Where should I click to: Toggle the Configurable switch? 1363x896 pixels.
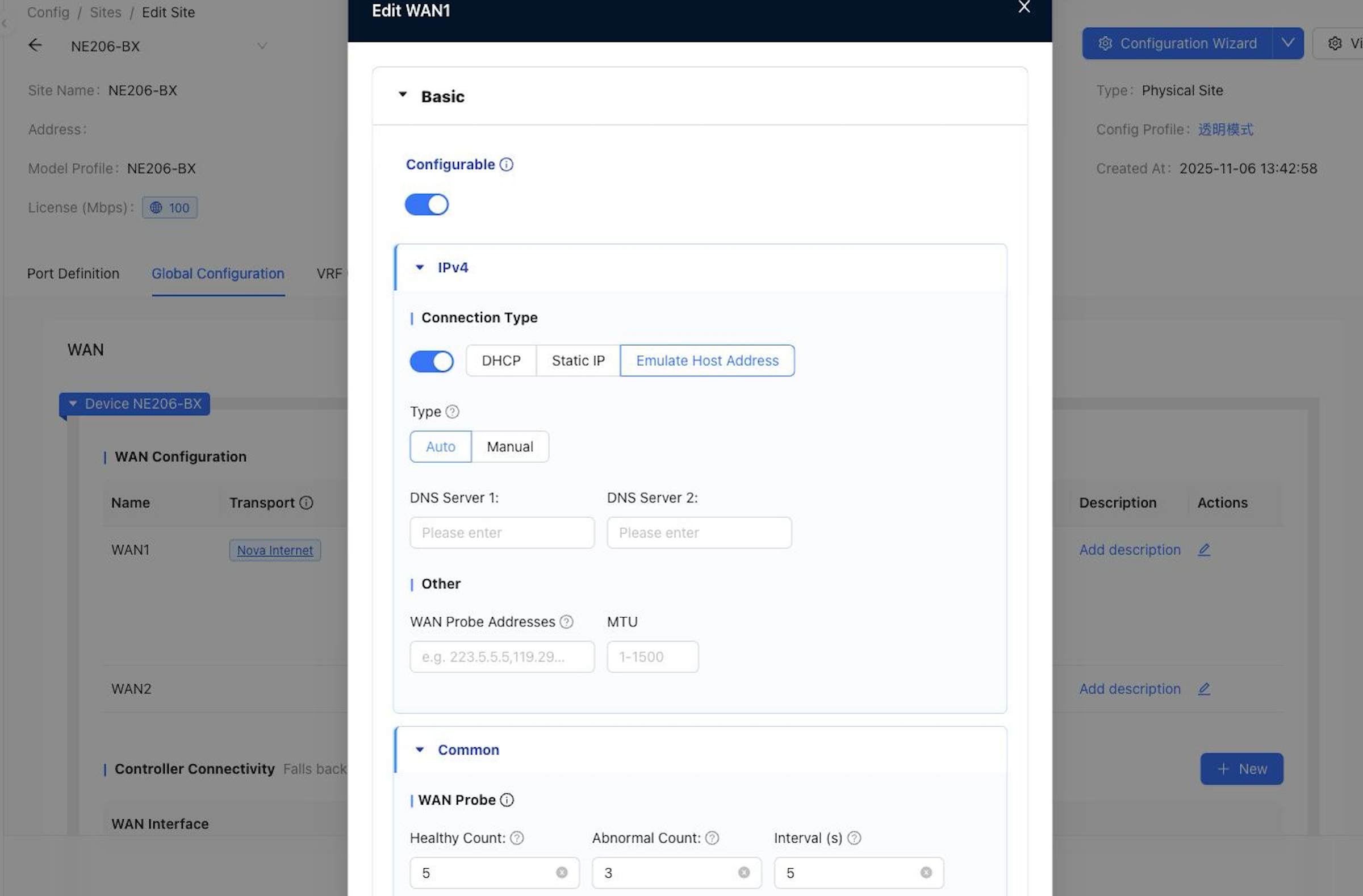pos(427,204)
